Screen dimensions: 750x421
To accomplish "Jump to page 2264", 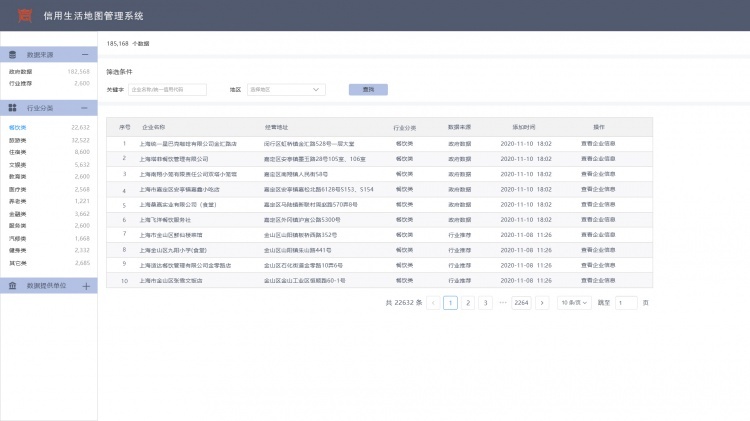I will (520, 302).
